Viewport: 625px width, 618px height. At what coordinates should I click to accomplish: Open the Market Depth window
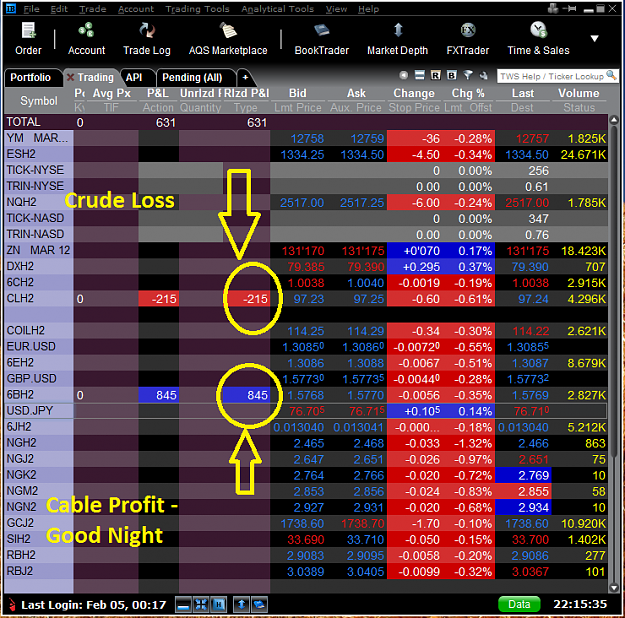coord(397,39)
